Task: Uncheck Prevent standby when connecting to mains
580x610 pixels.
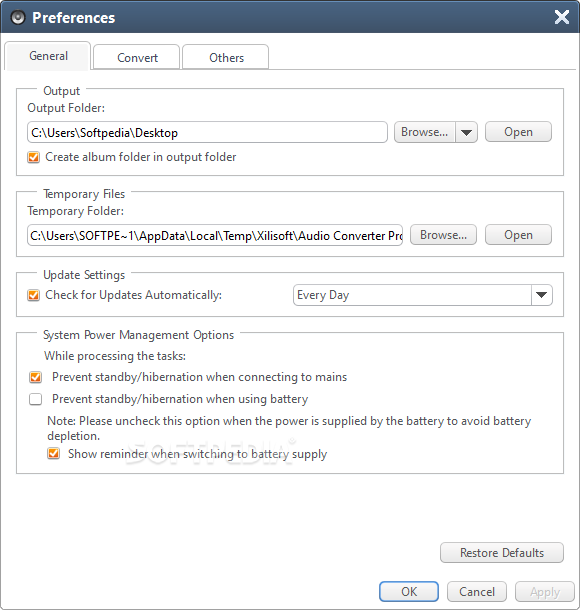Action: coord(35,377)
